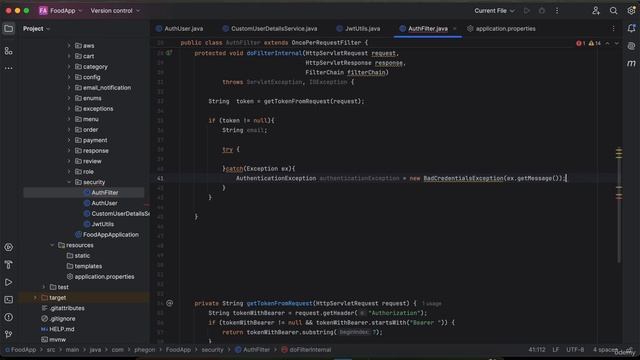This screenshot has height=360, width=640.
Task: Open More tool windows ellipsis in left sidebar
Action: pyautogui.click(x=9, y=68)
